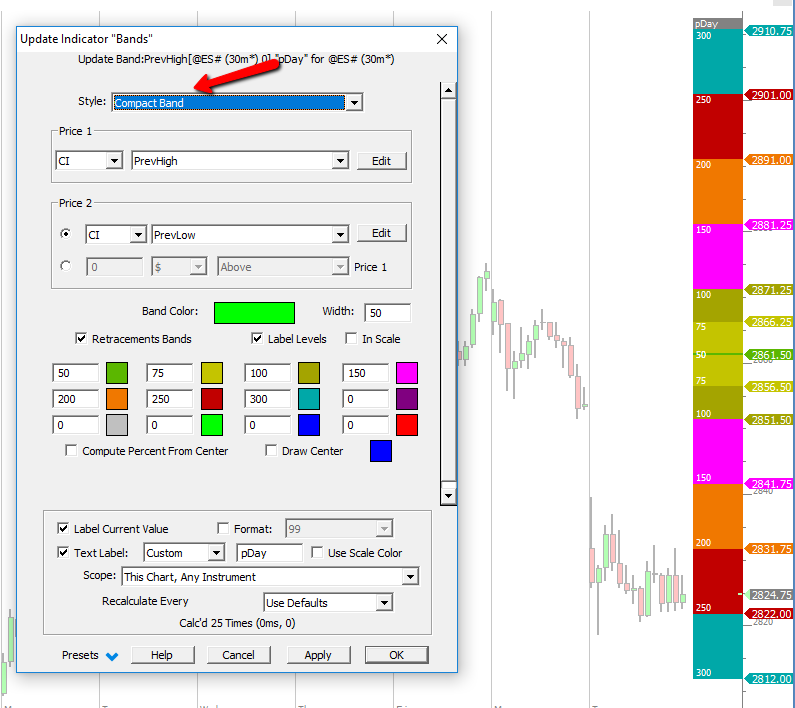Open the Scope dropdown list
The height and width of the screenshot is (708, 795).
409,577
